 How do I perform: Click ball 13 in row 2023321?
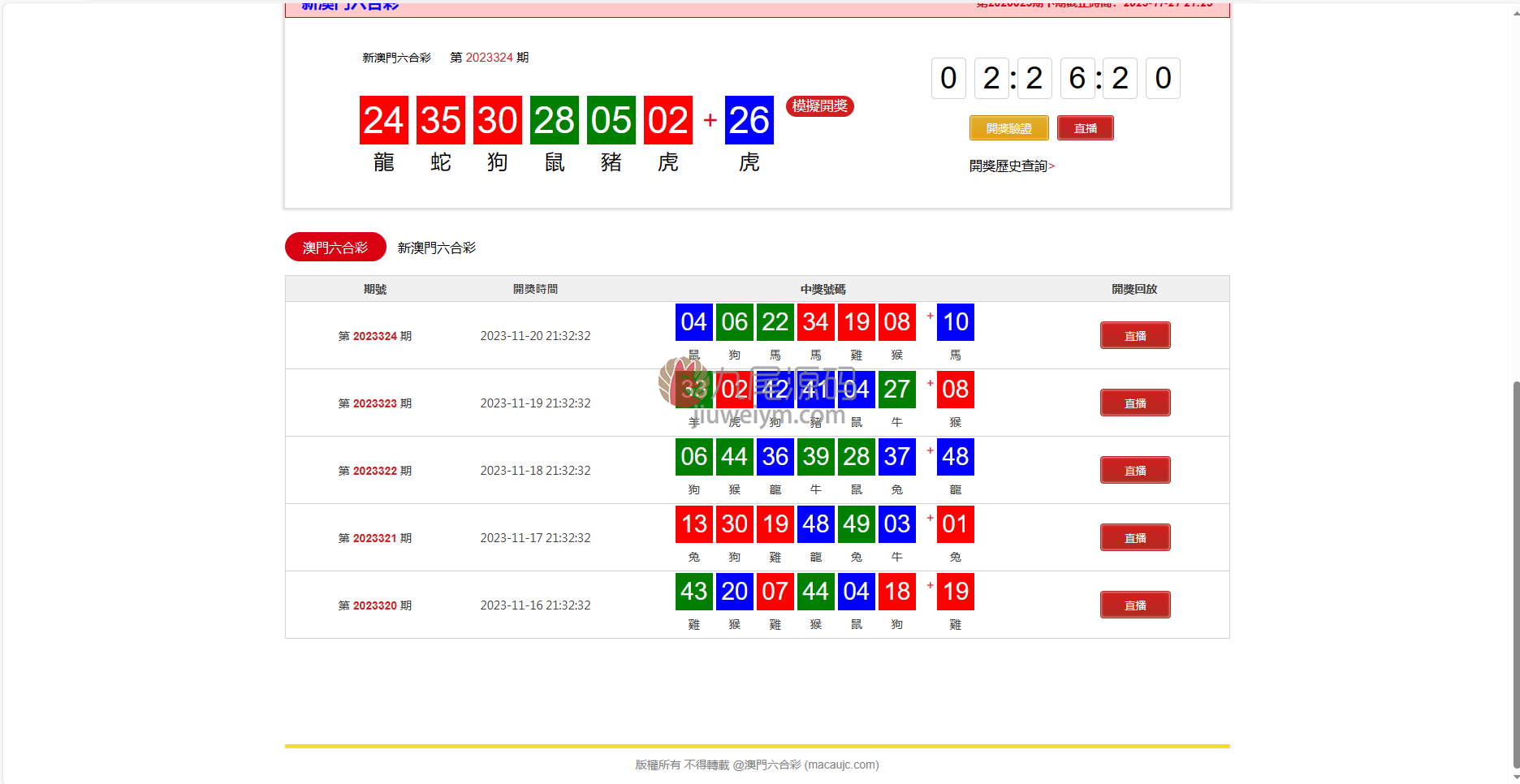pos(694,524)
